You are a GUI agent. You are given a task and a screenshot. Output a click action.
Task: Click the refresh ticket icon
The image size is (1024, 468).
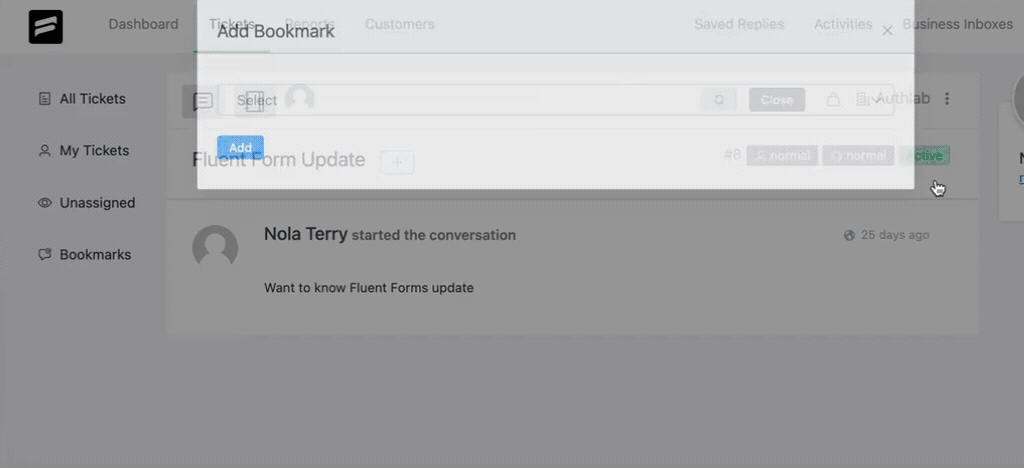(x=719, y=100)
